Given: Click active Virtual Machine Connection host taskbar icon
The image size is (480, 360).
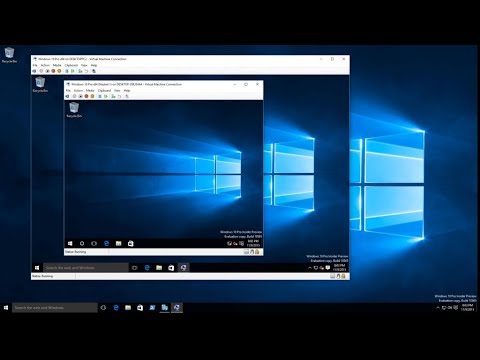Looking at the screenshot, I should 177,308.
